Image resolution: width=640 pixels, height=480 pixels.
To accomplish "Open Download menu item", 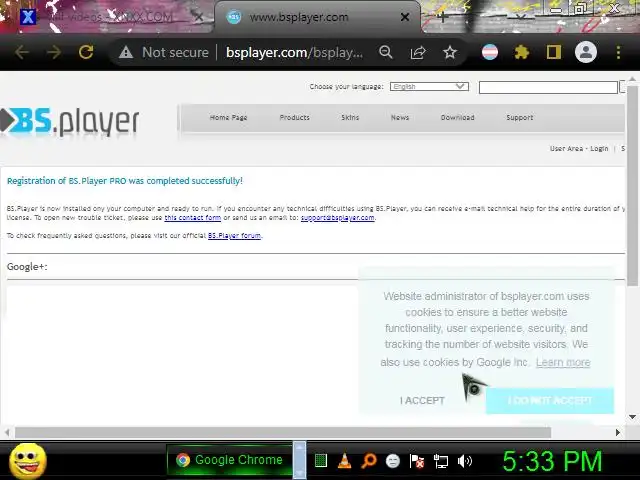I will (457, 118).
